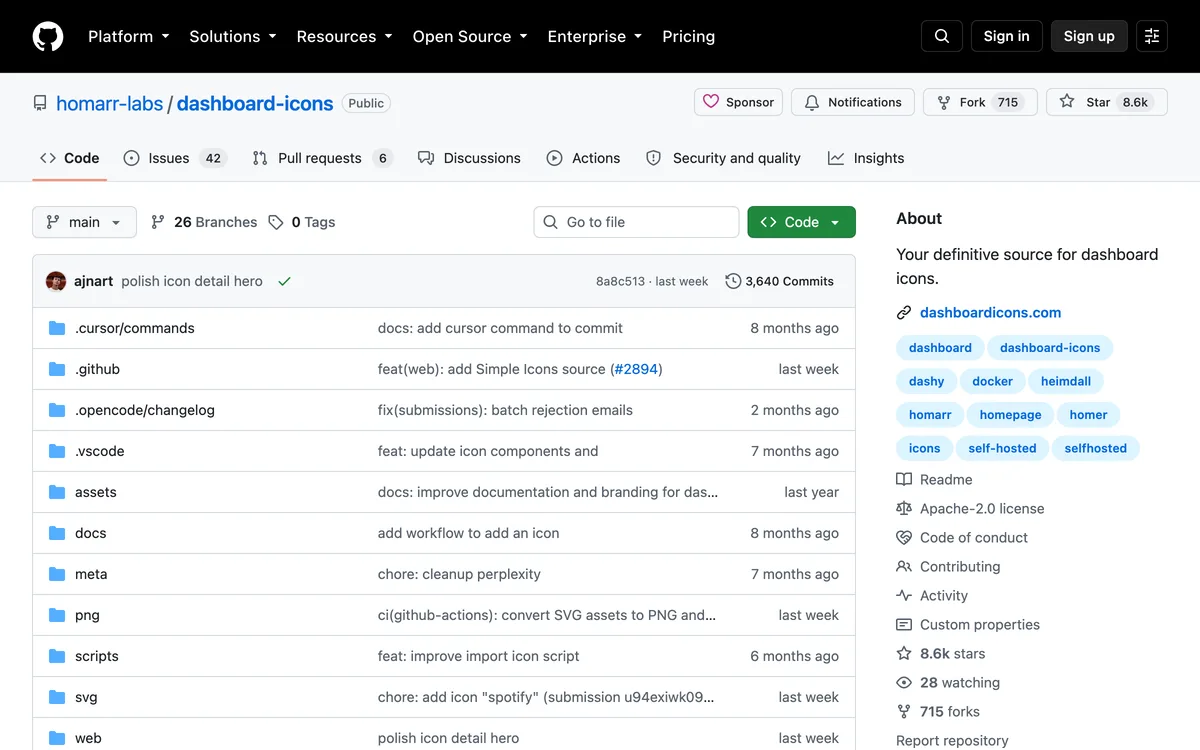This screenshot has width=1200, height=750.
Task: Click the svg folder icon
Action: point(57,697)
